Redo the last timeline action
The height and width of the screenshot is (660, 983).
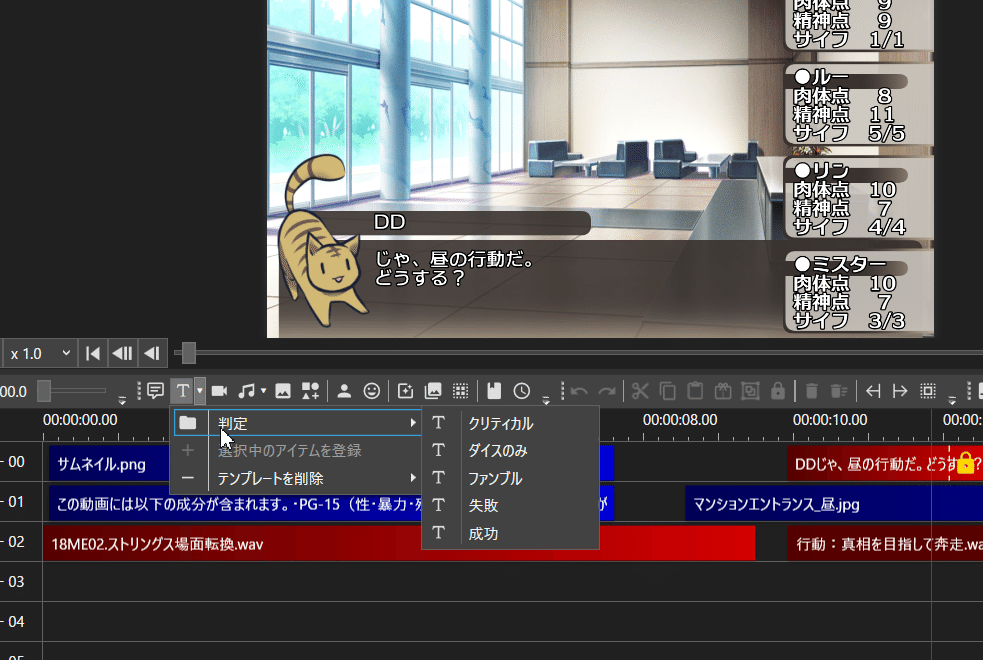tap(606, 391)
